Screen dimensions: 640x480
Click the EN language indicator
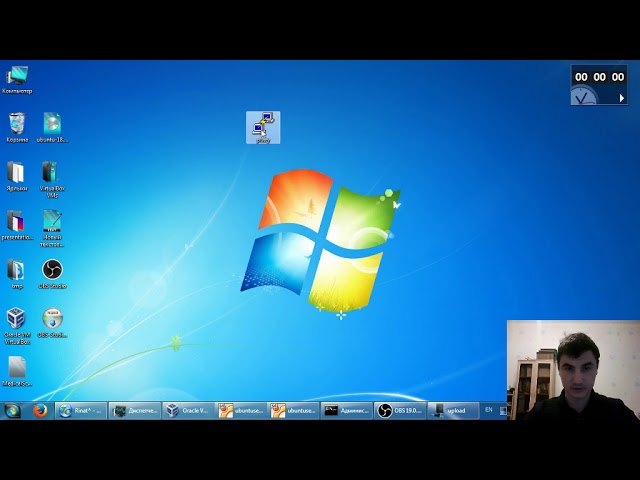[489, 410]
